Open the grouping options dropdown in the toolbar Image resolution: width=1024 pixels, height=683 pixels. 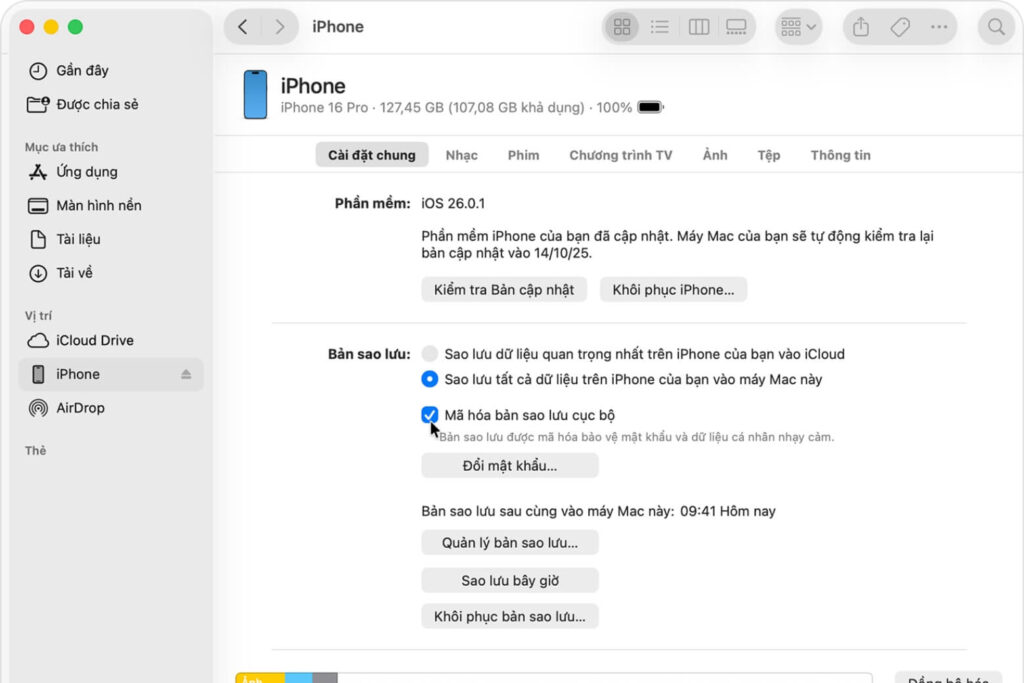(x=797, y=27)
